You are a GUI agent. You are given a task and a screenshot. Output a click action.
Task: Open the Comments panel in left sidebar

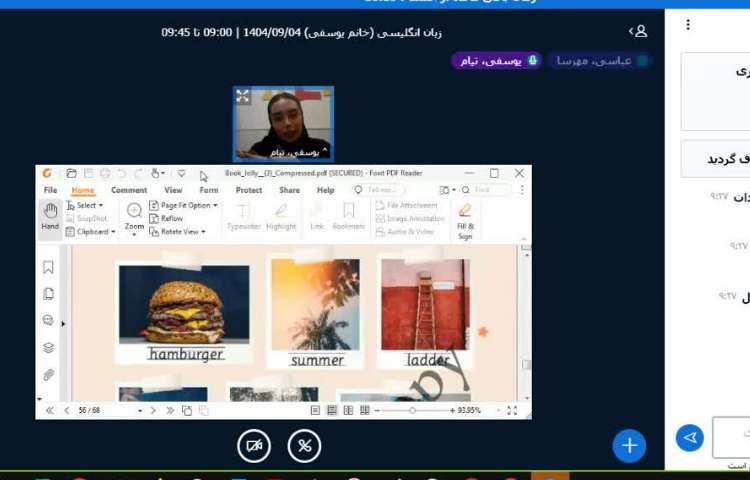(x=48, y=320)
